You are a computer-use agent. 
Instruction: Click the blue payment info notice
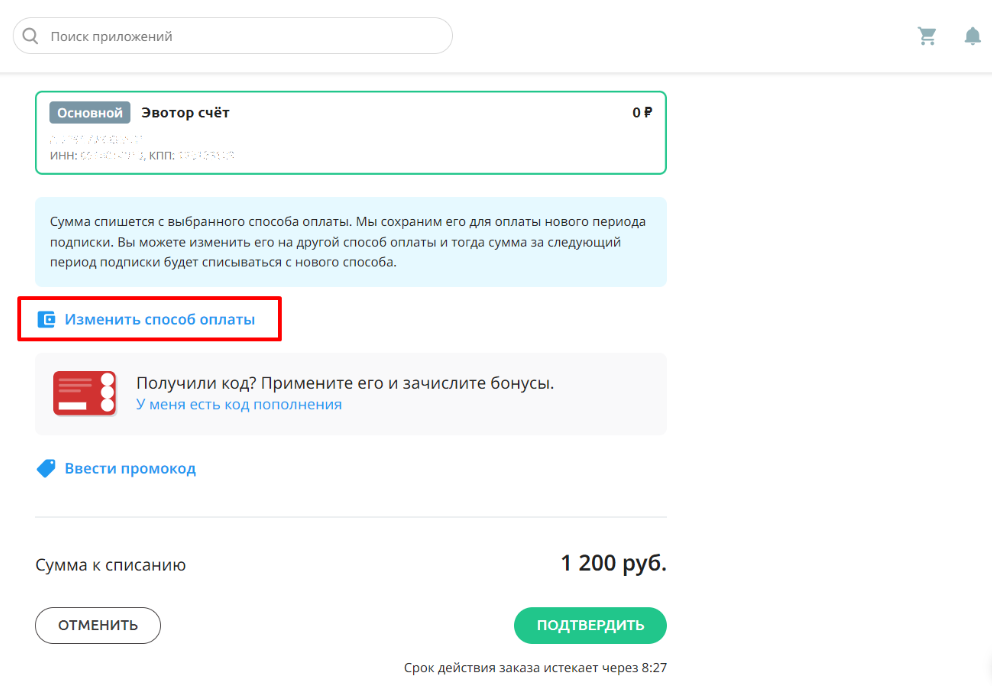[351, 242]
